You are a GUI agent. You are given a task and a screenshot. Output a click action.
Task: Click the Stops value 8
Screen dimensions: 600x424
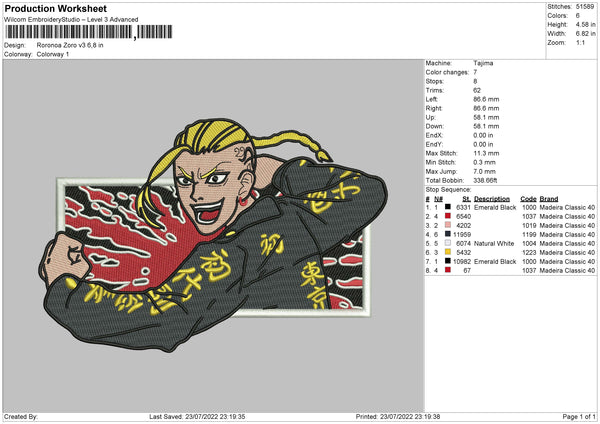pos(475,82)
